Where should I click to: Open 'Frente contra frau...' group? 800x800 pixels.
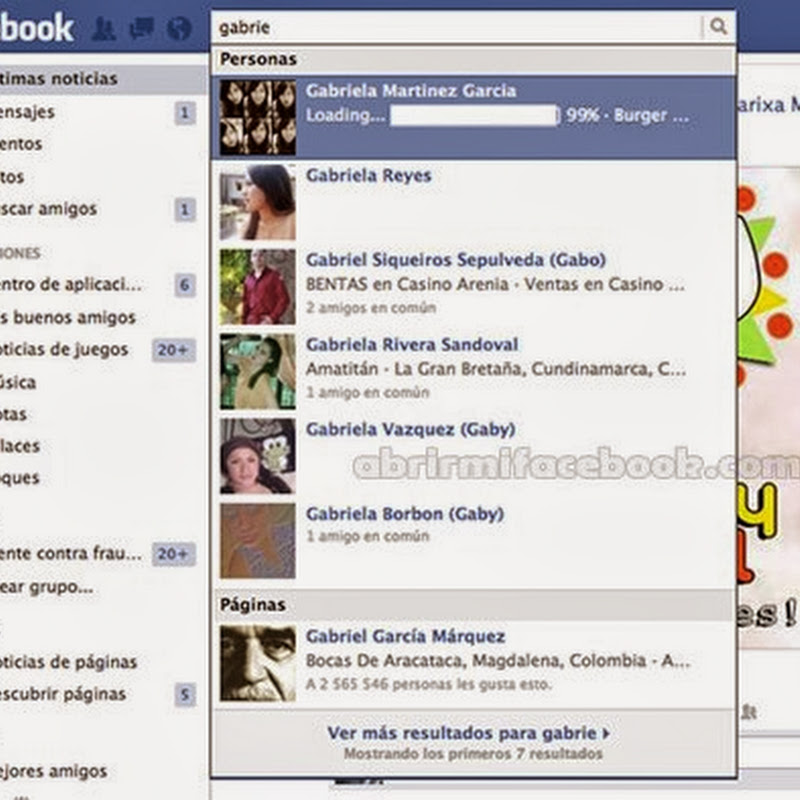click(71, 554)
